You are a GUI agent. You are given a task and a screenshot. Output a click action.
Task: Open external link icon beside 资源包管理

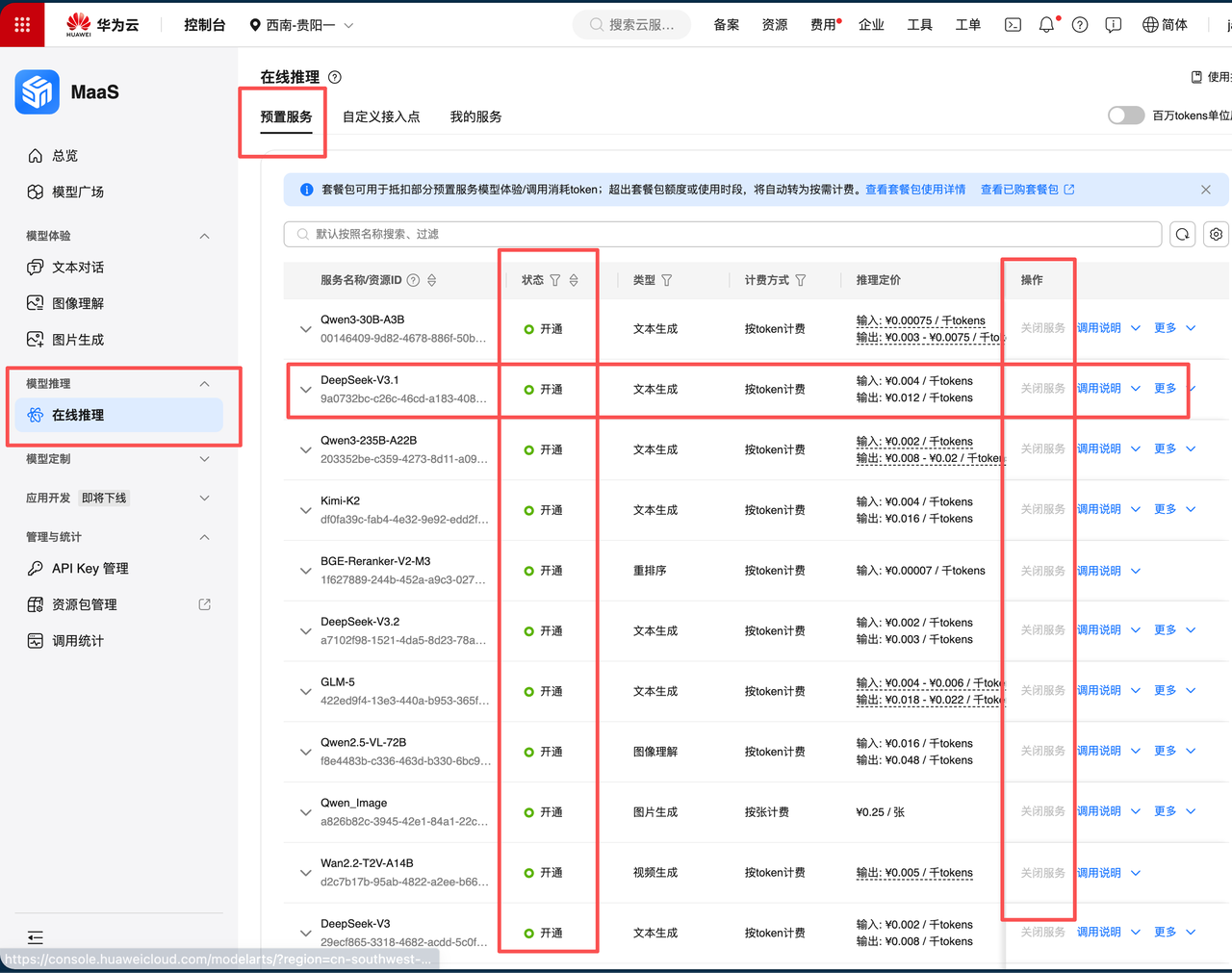tap(204, 604)
